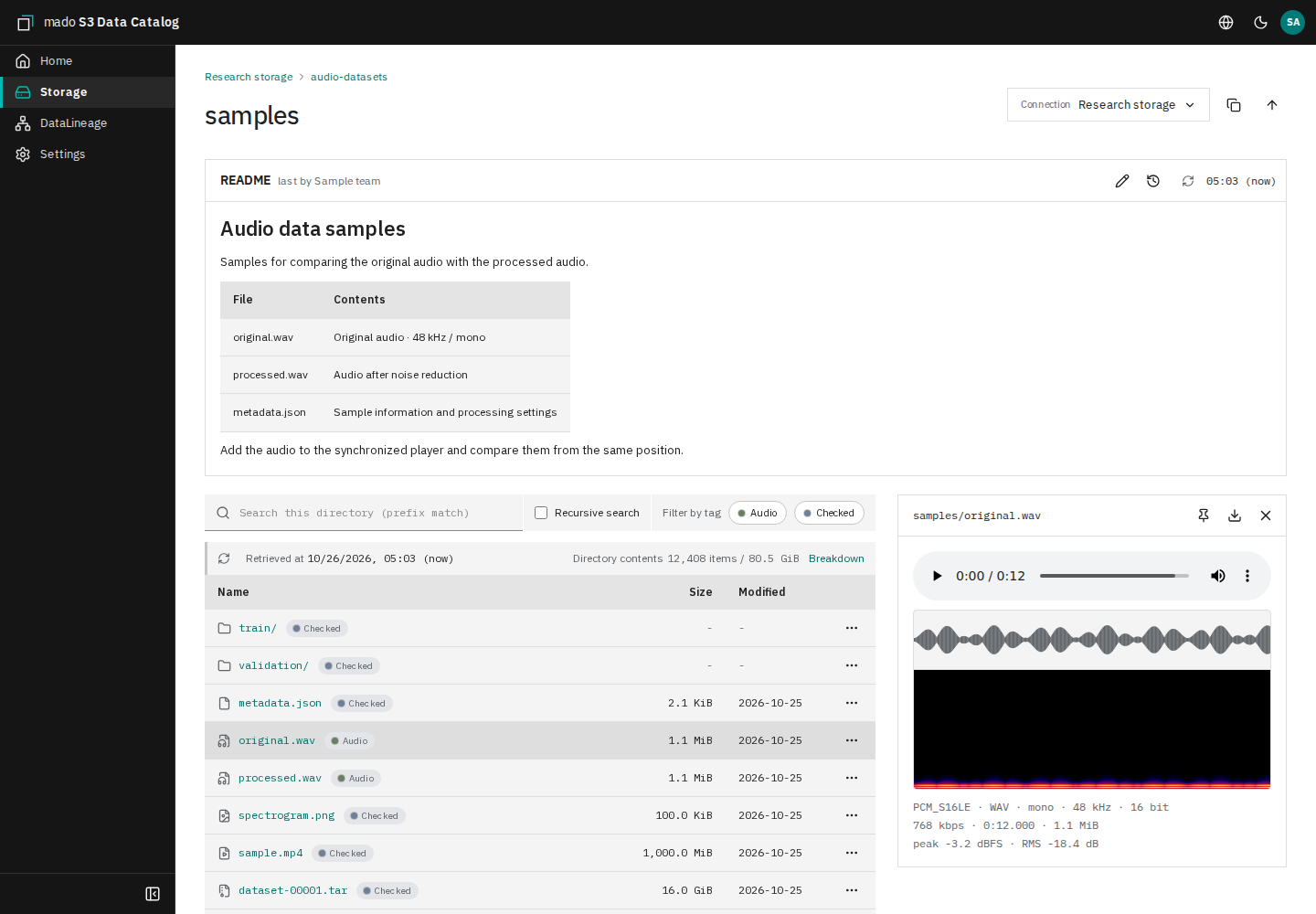Click the sample.mp4 file icon
This screenshot has height=914, width=1316.
click(x=224, y=853)
